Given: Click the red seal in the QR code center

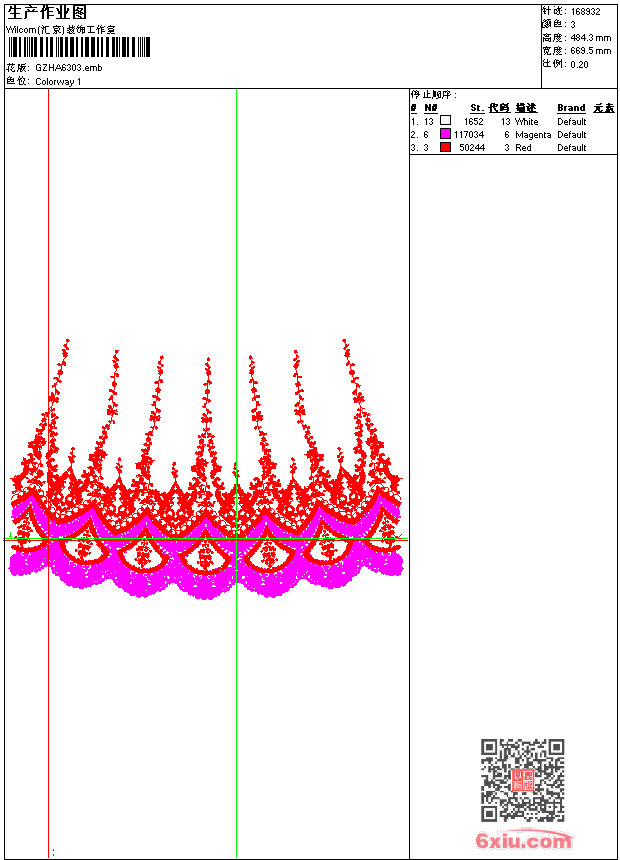Looking at the screenshot, I should [x=523, y=780].
